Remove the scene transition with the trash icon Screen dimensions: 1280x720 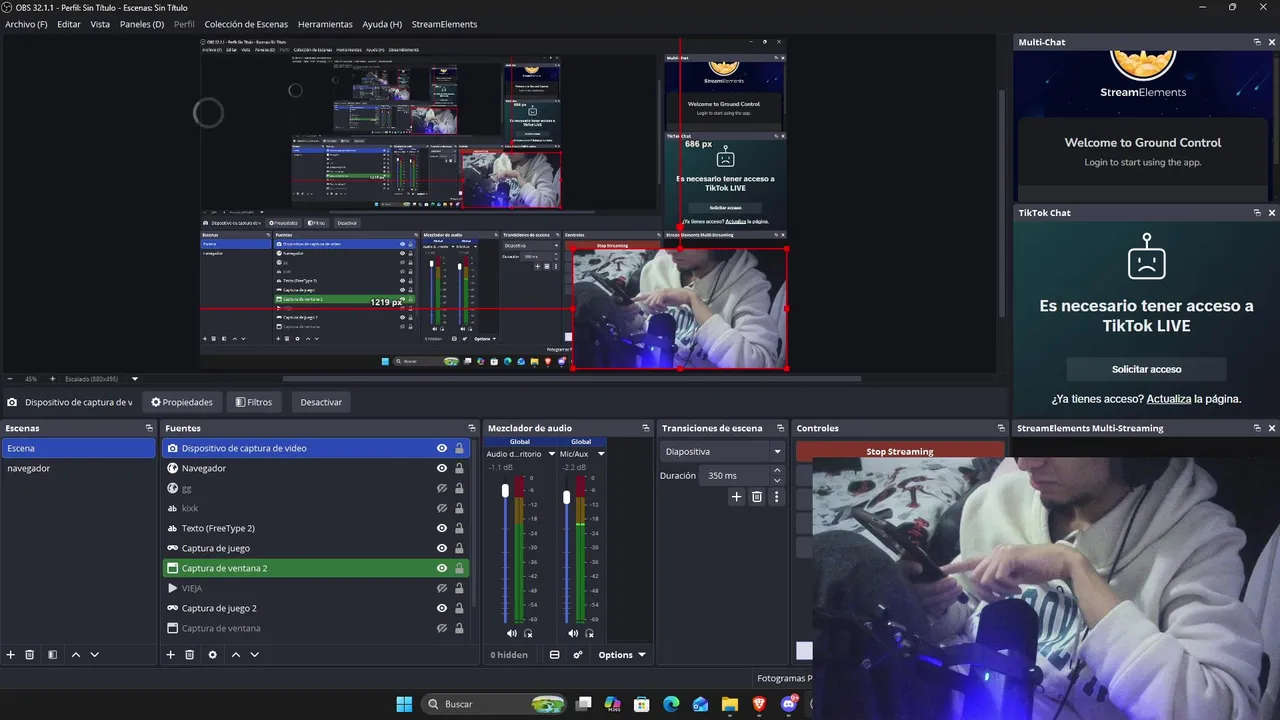coord(757,497)
